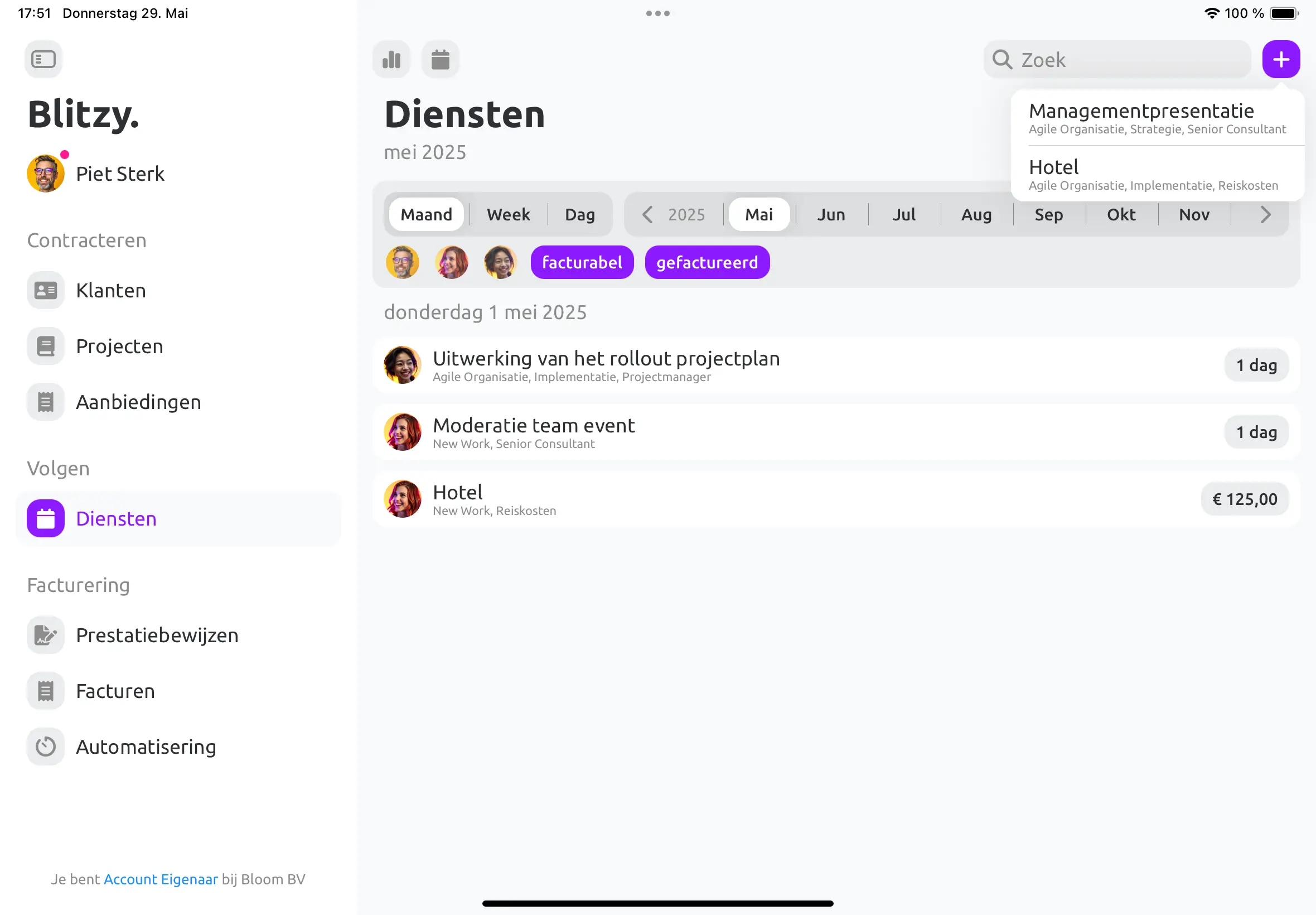Click the Prestatiebewijzen signature icon

click(46, 635)
